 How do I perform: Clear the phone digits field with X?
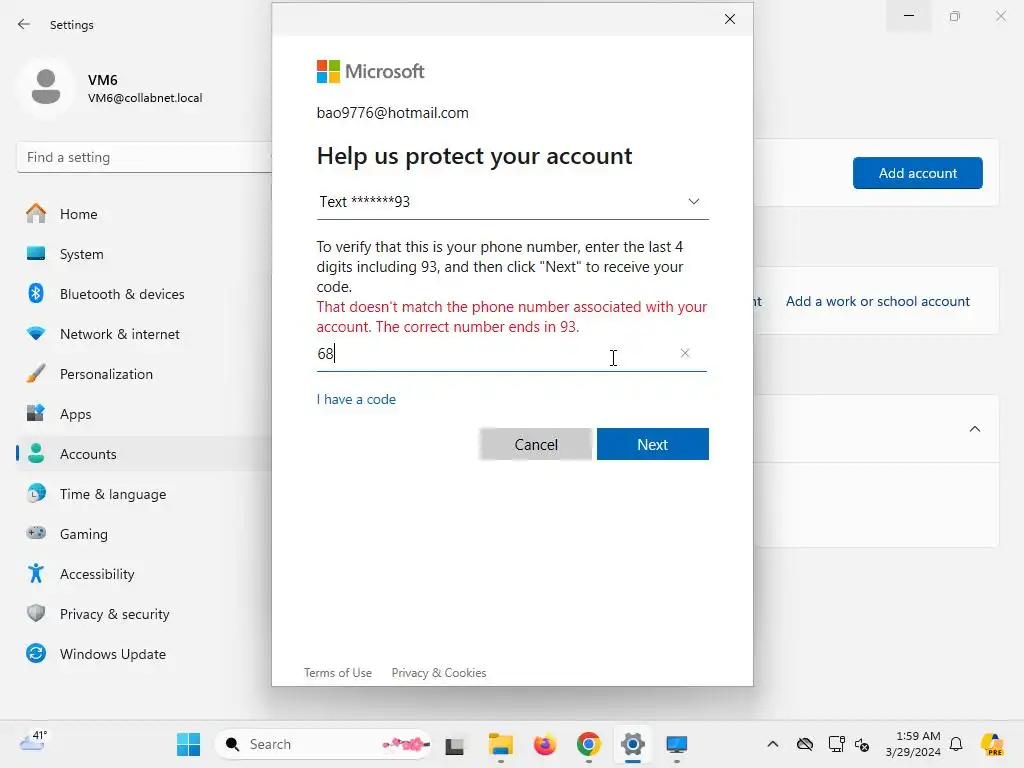point(684,353)
